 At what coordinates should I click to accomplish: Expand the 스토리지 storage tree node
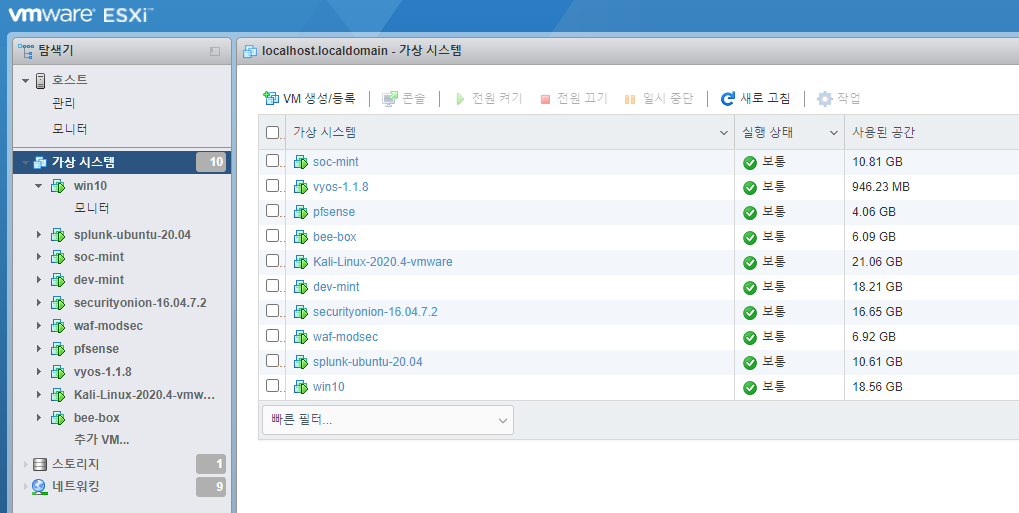click(26, 464)
